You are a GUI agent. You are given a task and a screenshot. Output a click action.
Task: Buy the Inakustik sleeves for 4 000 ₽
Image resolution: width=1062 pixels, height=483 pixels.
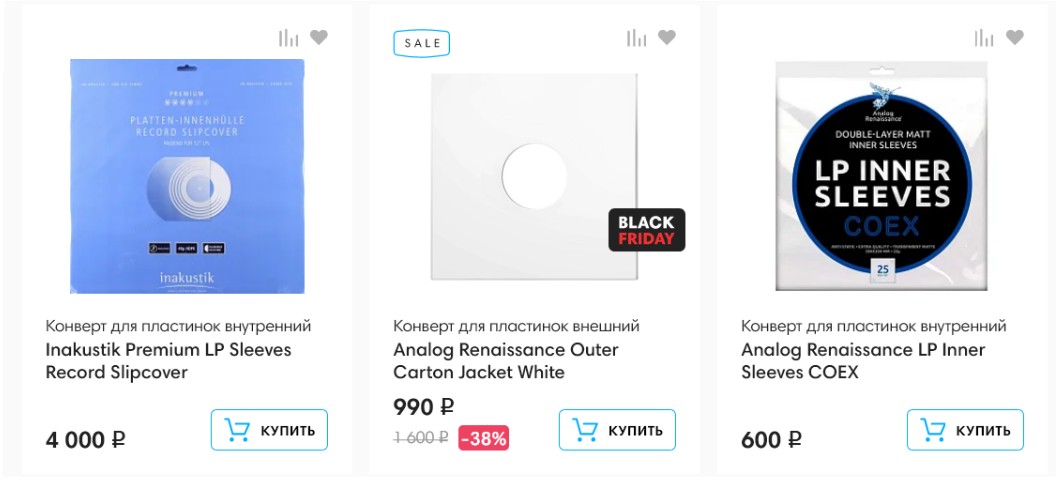[x=269, y=430]
